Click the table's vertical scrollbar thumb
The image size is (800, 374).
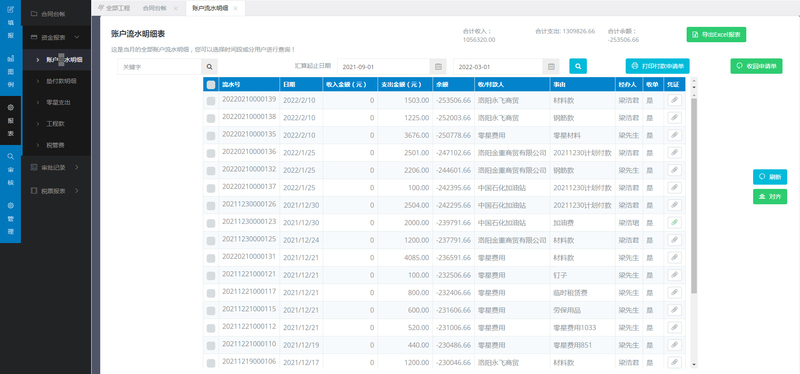point(693,196)
